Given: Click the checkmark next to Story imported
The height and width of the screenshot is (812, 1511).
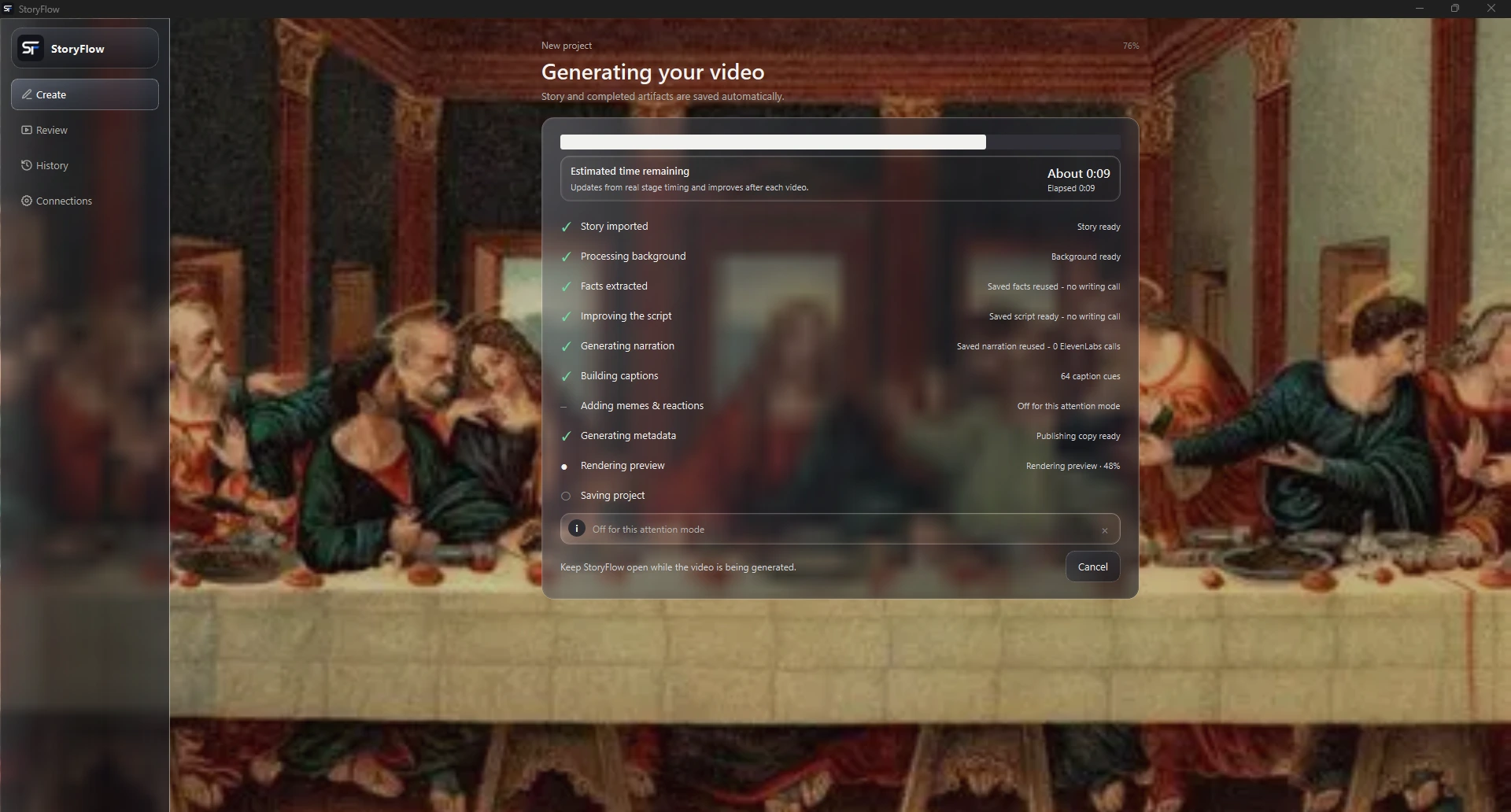Looking at the screenshot, I should coord(566,227).
